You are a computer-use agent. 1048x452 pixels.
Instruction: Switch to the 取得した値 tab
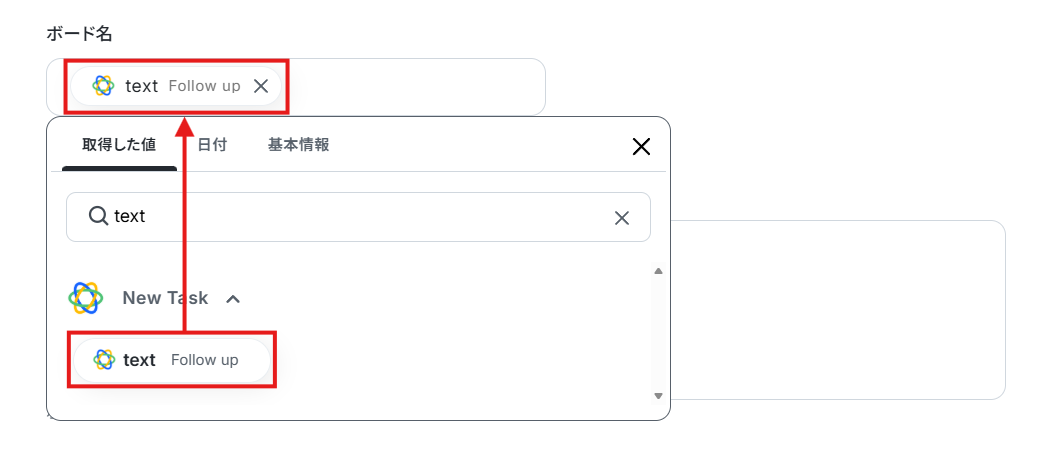(x=119, y=145)
